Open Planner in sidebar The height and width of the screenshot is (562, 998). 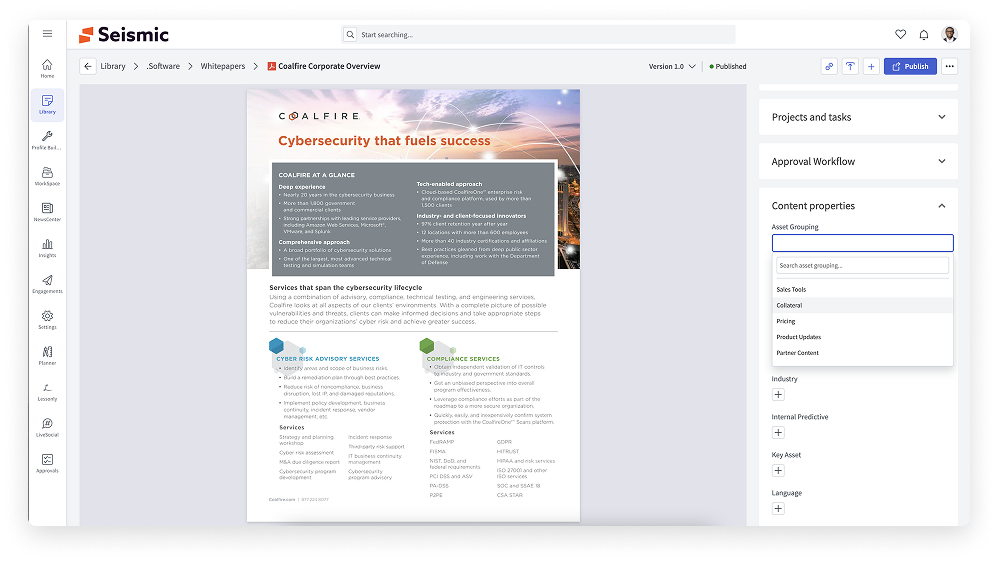tap(47, 356)
